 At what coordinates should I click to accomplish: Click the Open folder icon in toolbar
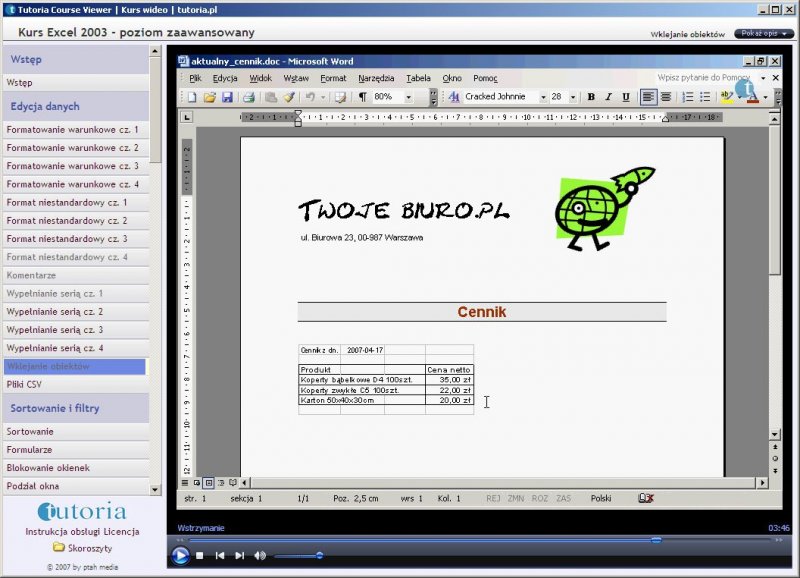[x=210, y=97]
